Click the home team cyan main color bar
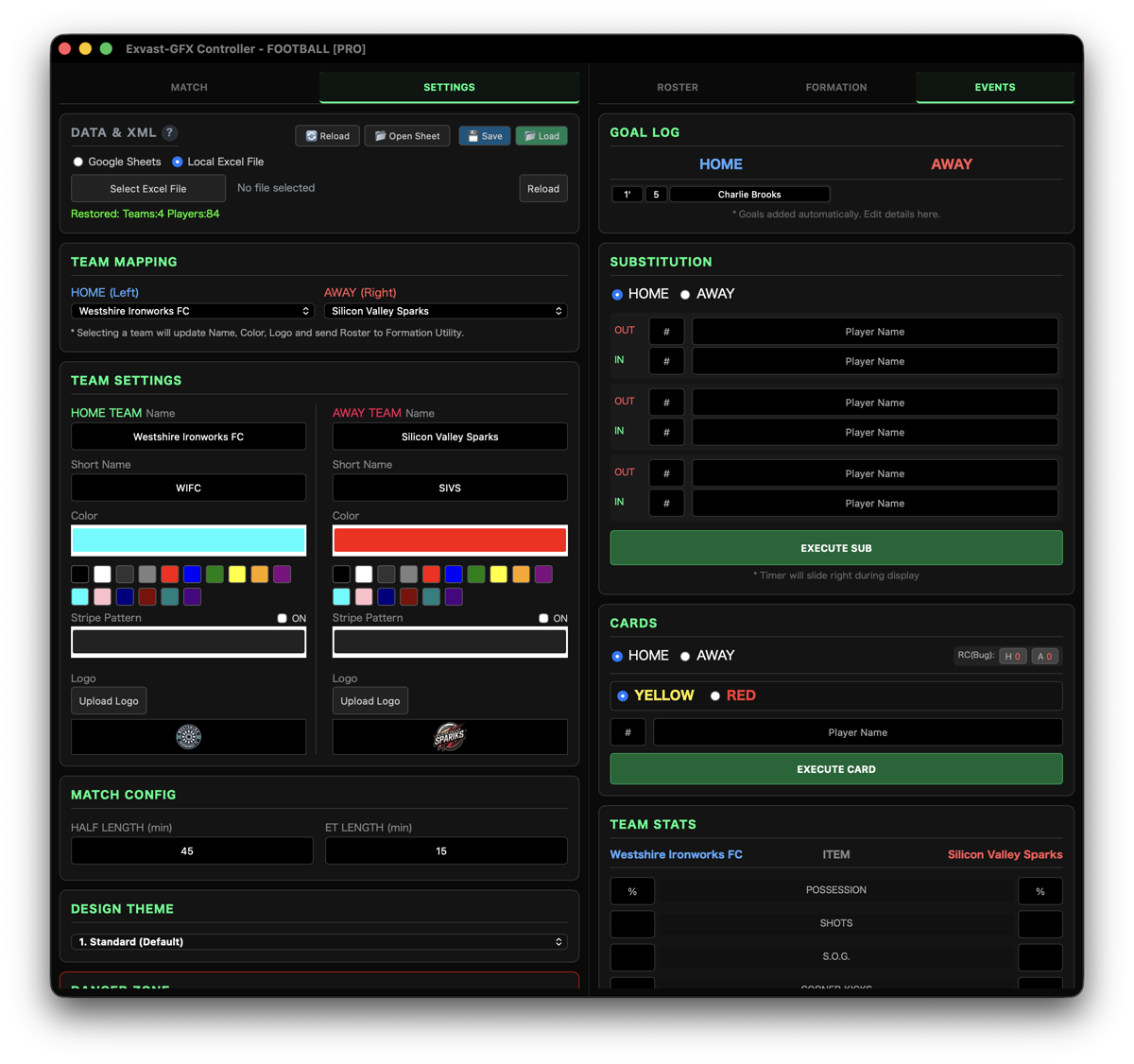The width and height of the screenshot is (1134, 1064). [189, 541]
